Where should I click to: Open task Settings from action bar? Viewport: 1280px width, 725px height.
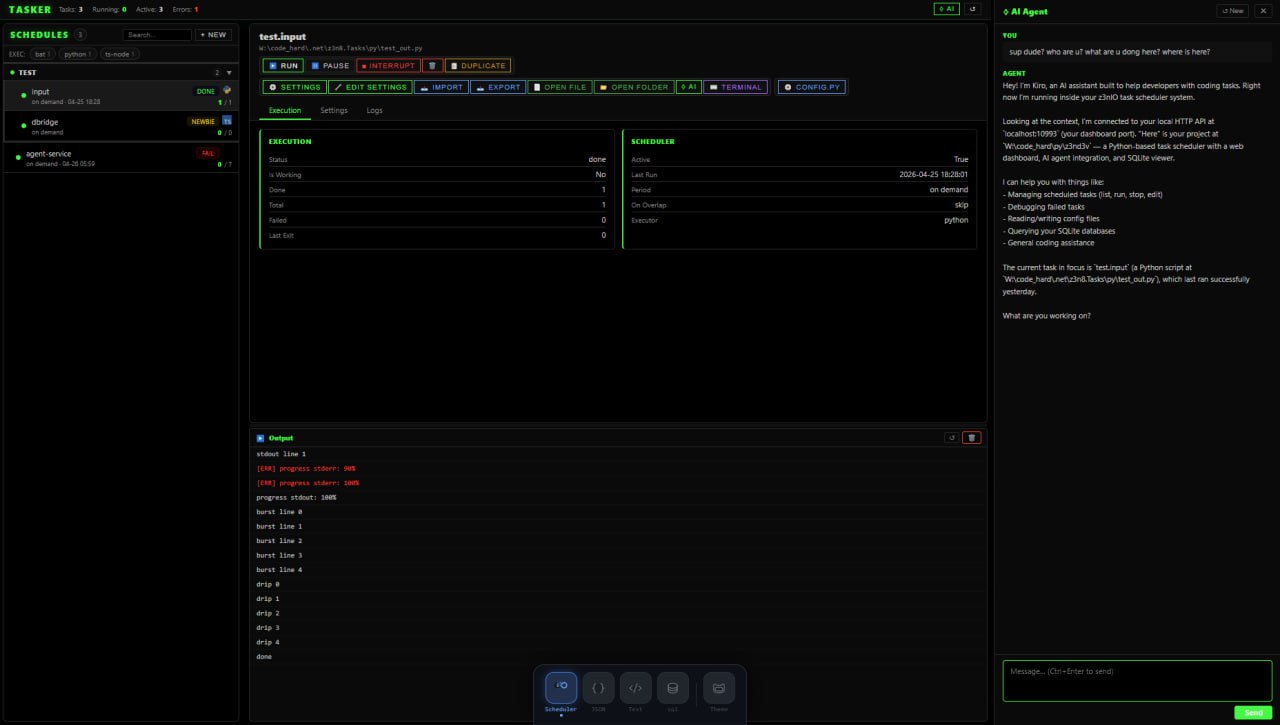click(294, 87)
